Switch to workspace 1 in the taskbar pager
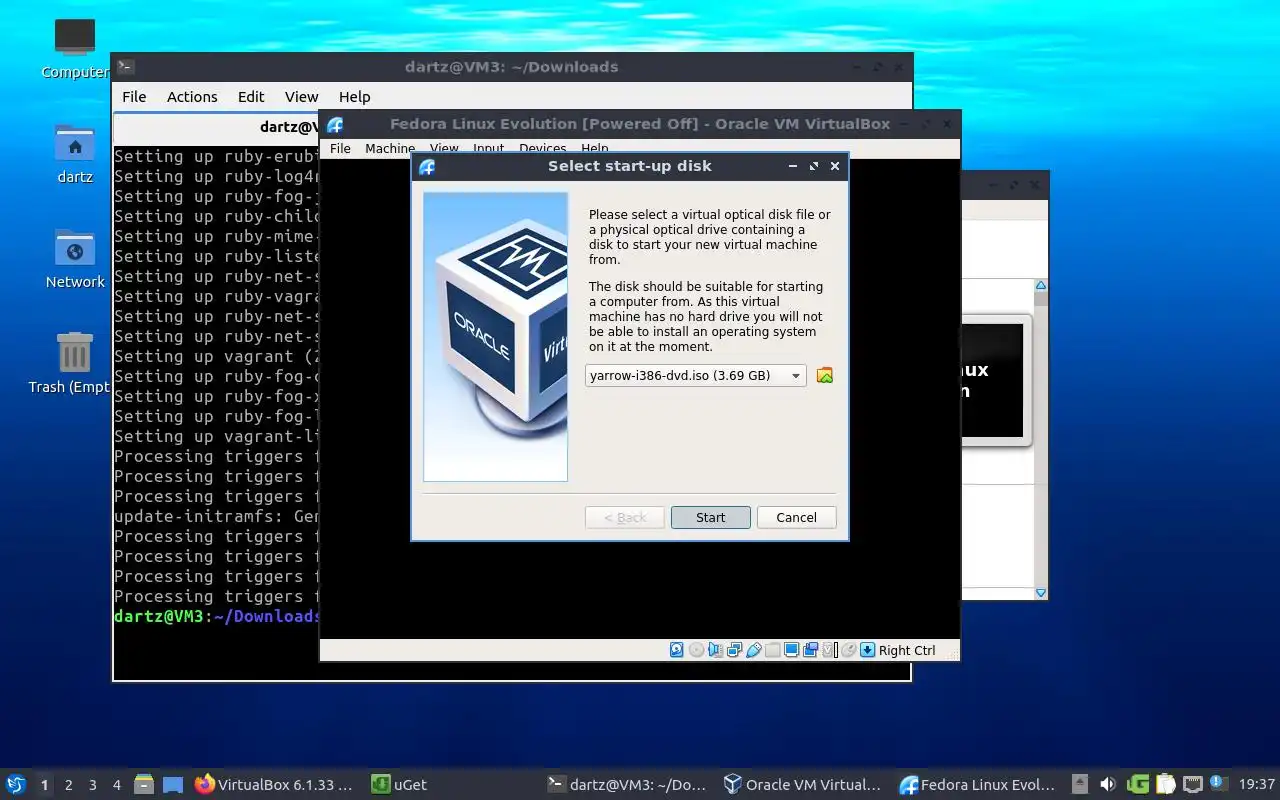The width and height of the screenshot is (1280, 800). point(44,785)
